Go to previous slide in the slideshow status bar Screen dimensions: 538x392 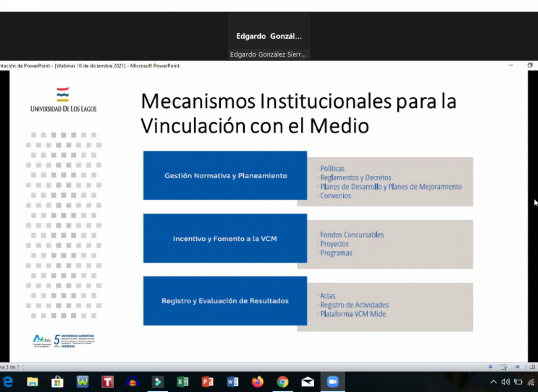(x=490, y=367)
